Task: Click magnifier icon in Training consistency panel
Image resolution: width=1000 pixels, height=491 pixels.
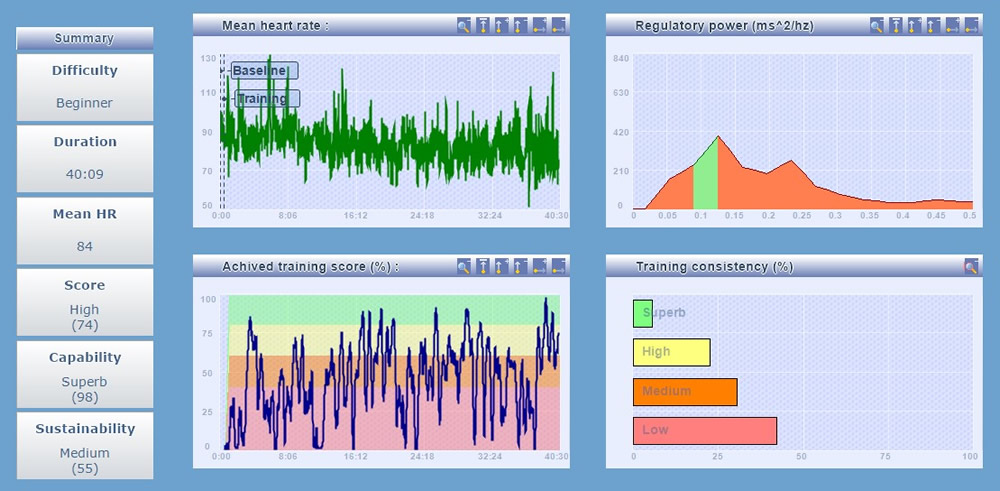Action: pyautogui.click(x=971, y=266)
